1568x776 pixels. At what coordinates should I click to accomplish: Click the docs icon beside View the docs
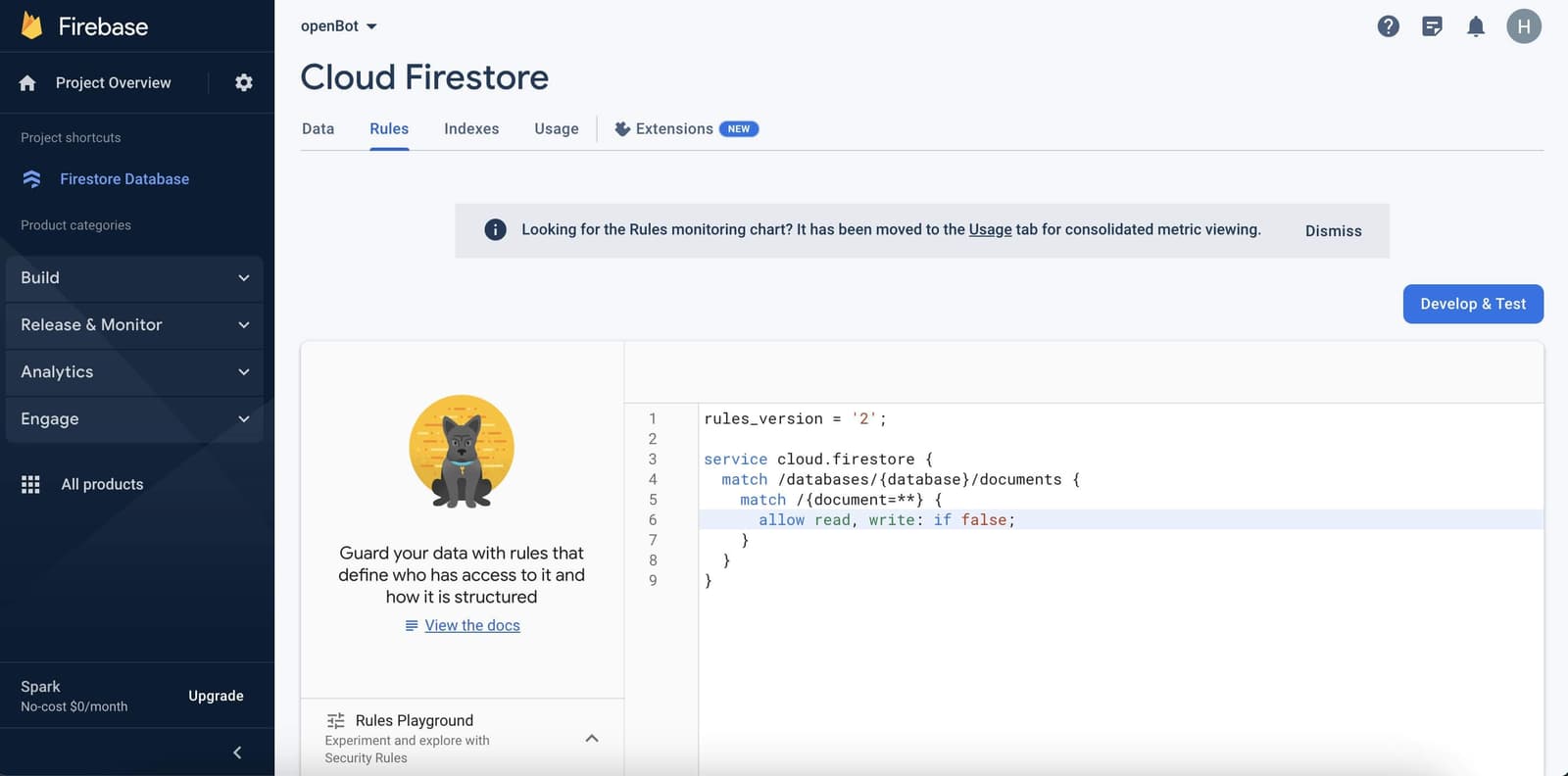412,626
